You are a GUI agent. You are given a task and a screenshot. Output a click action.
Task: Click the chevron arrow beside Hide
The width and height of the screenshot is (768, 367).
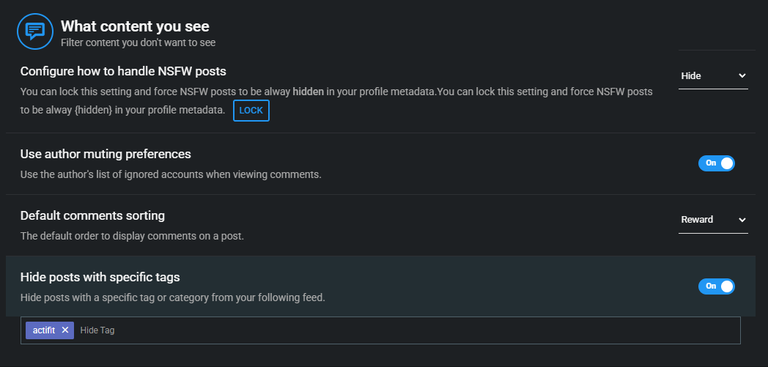(x=742, y=76)
